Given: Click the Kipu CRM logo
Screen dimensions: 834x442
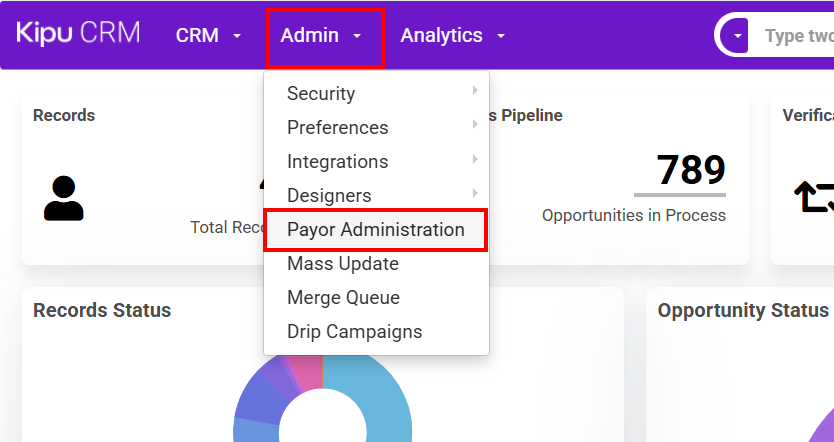Looking at the screenshot, I should (78, 34).
